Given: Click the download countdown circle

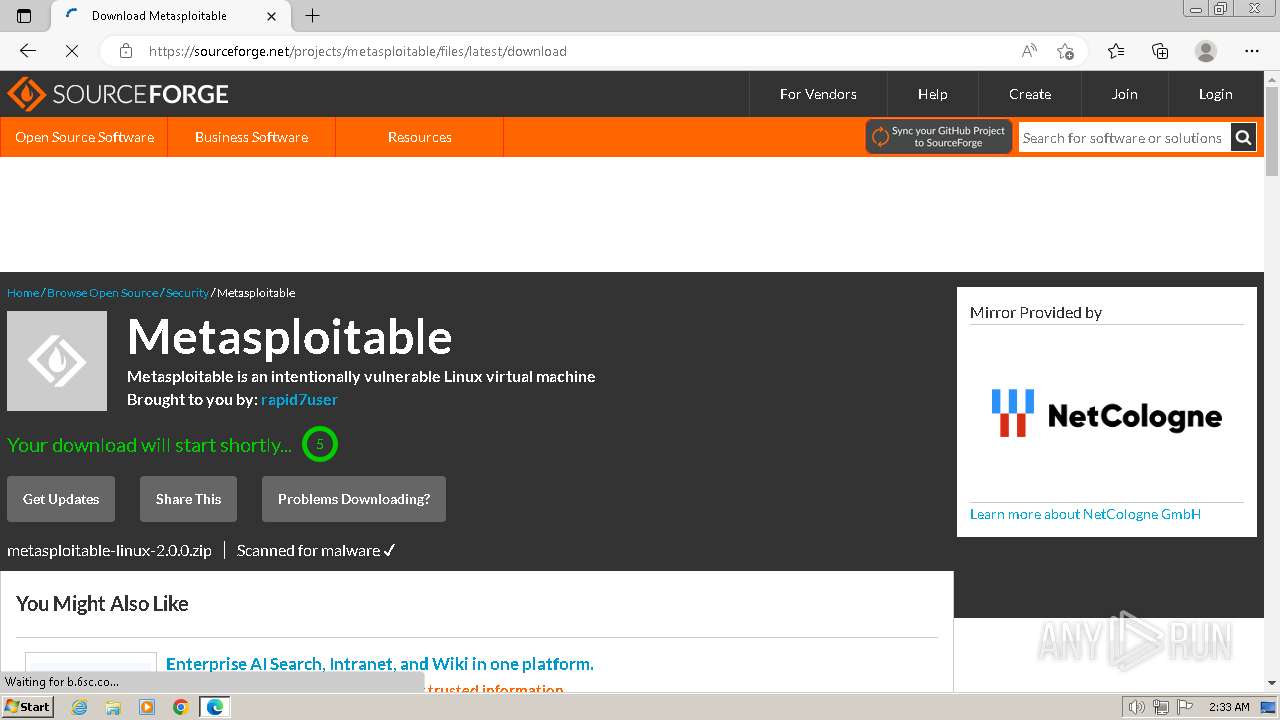Looking at the screenshot, I should pyautogui.click(x=320, y=444).
